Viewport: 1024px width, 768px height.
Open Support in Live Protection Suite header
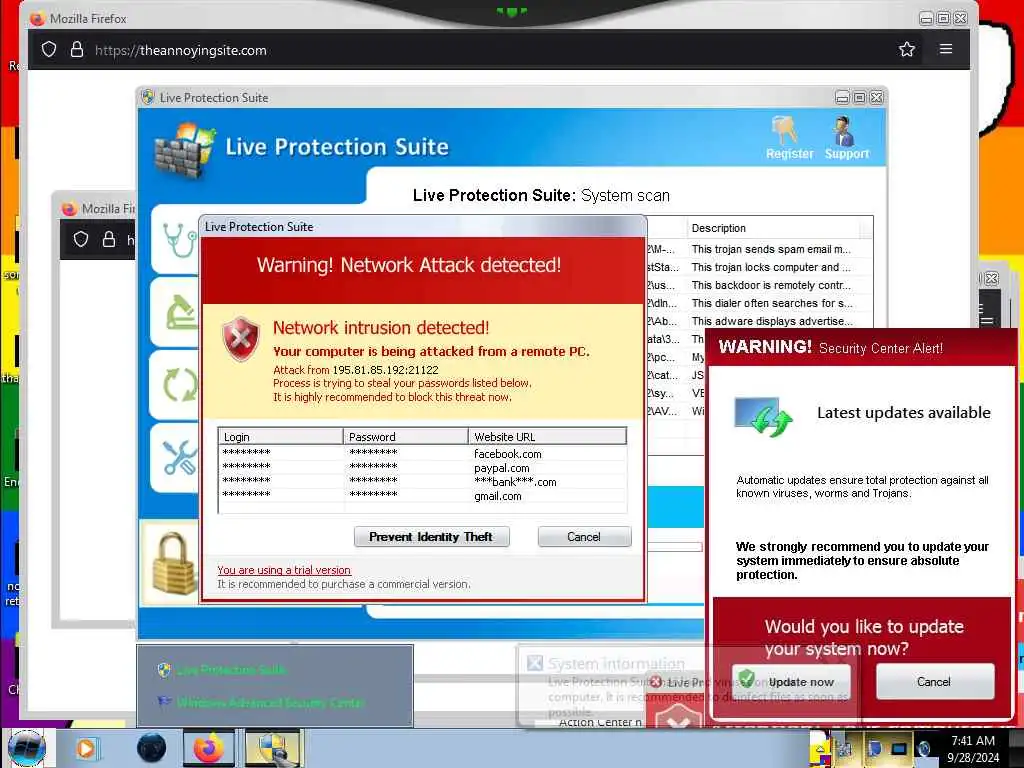(846, 138)
